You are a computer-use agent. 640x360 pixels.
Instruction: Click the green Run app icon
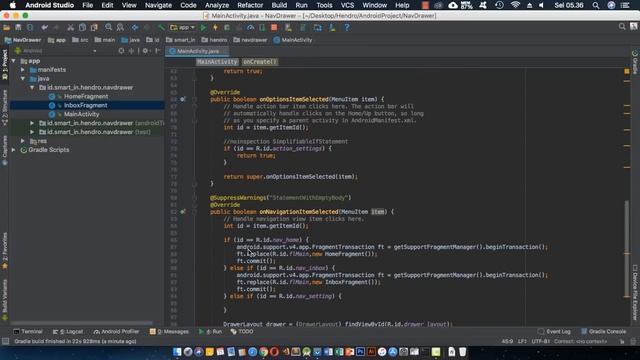point(203,27)
